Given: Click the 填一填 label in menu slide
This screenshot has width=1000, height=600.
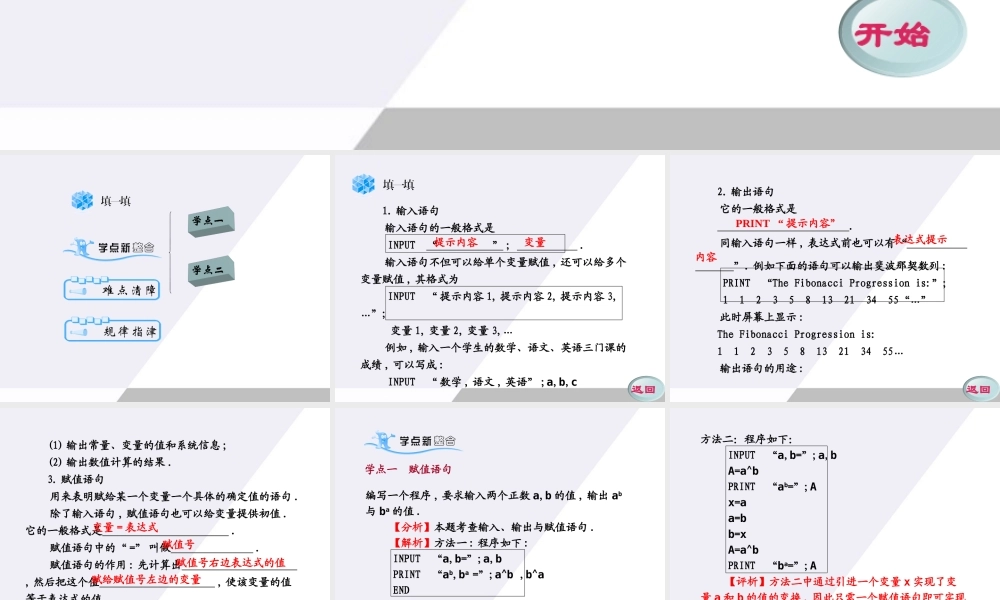Looking at the screenshot, I should tap(115, 201).
